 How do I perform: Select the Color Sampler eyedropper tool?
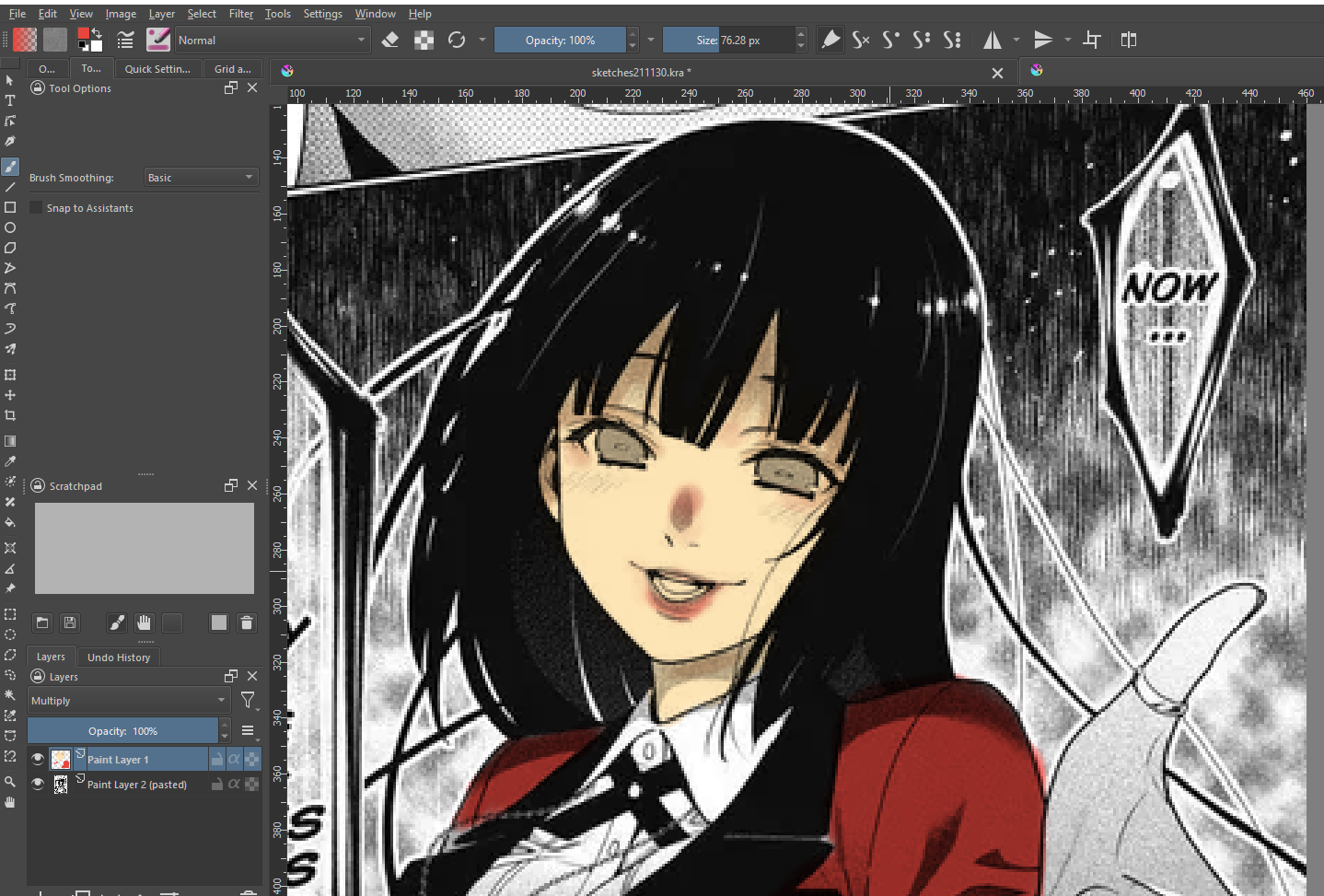tap(10, 461)
